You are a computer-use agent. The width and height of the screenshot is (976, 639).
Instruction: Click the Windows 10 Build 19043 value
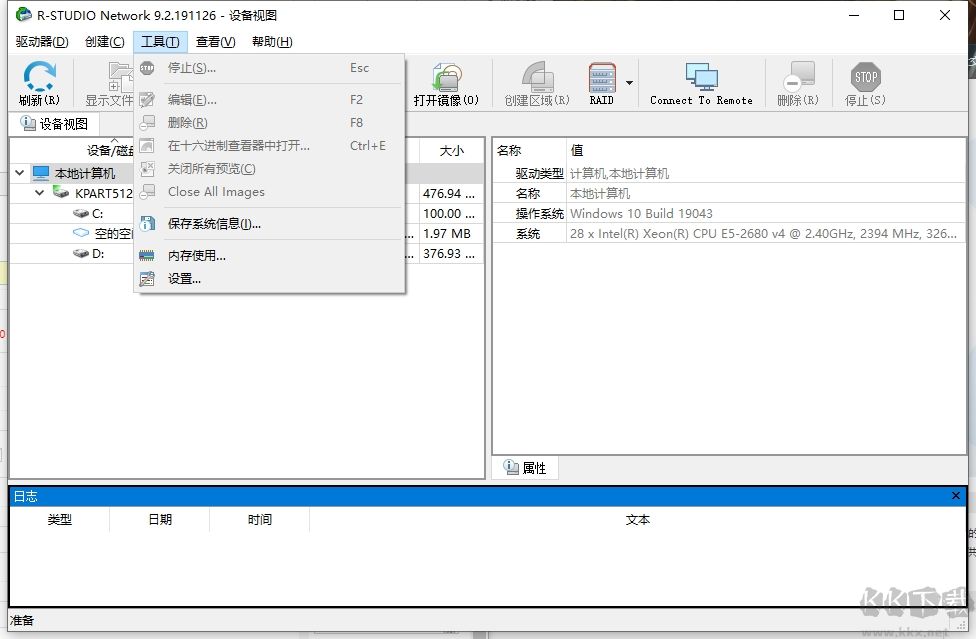pos(641,213)
